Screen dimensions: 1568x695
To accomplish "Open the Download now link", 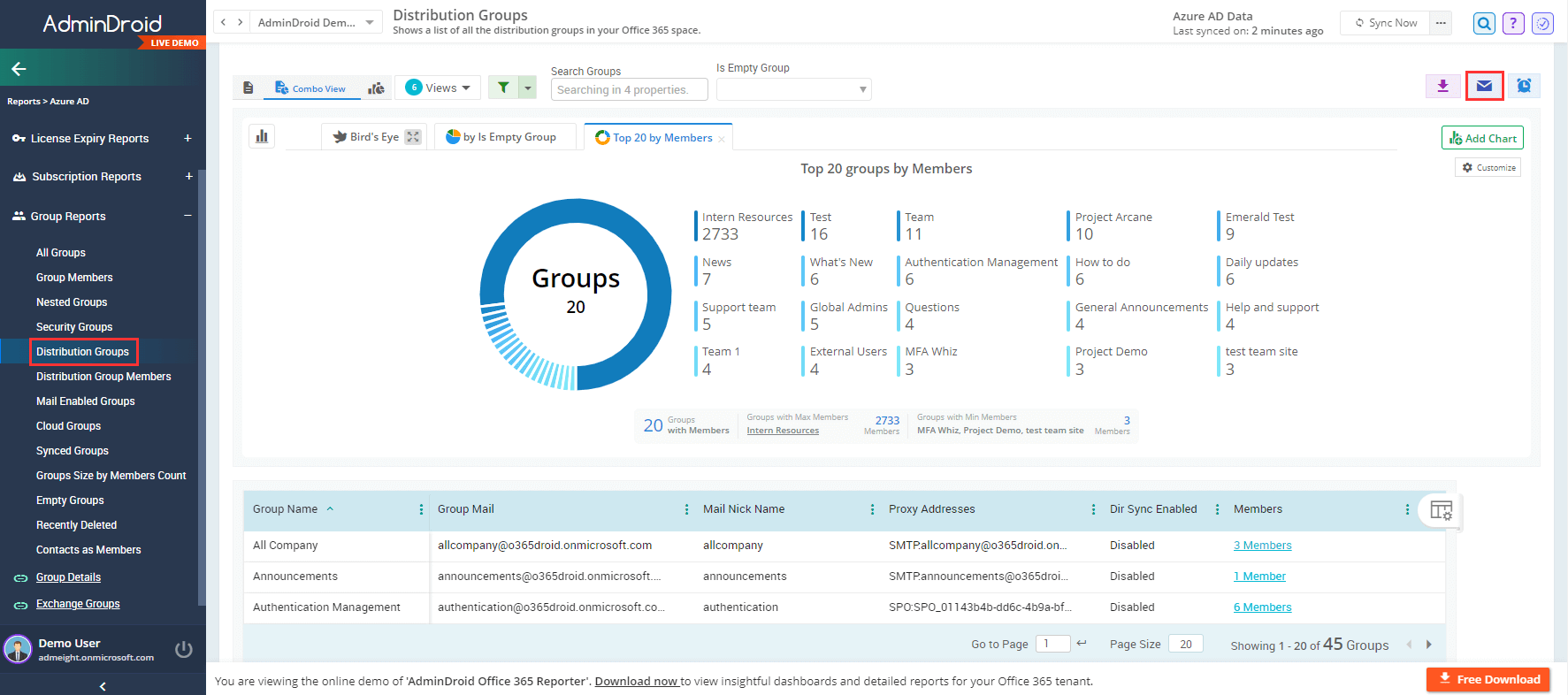I will pos(636,681).
